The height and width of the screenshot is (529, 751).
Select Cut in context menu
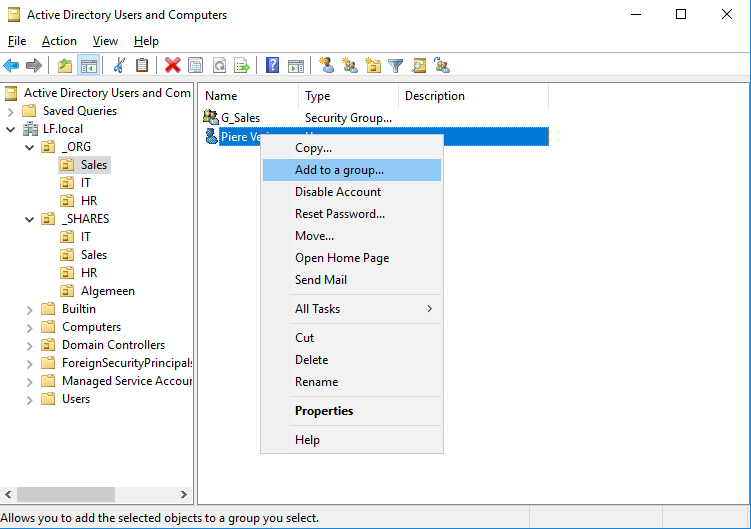pyautogui.click(x=352, y=338)
